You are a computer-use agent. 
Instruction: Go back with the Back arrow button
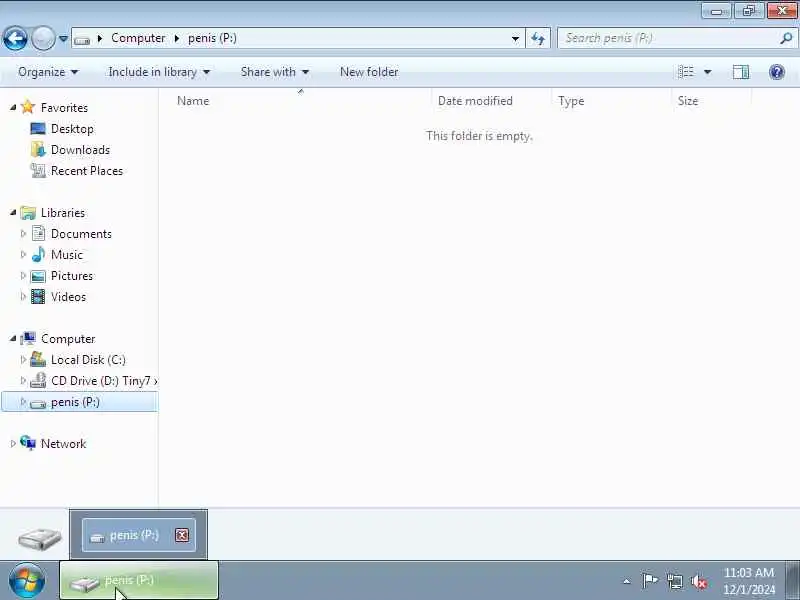point(15,38)
